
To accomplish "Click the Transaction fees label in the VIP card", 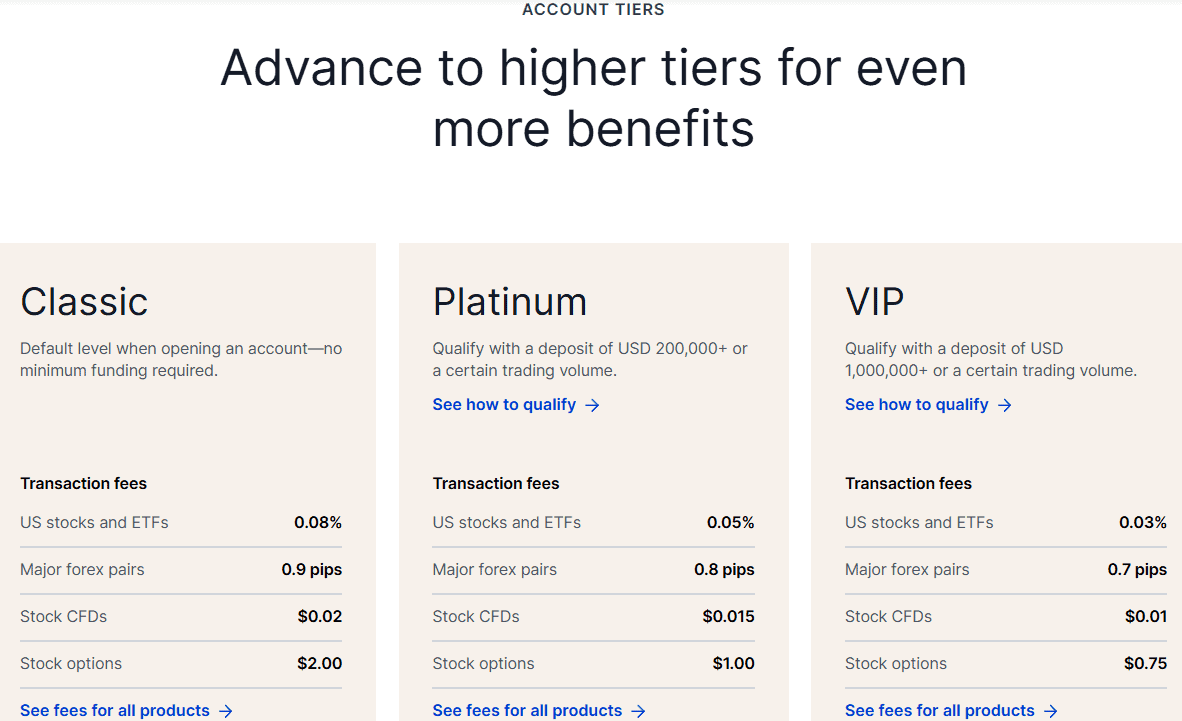I will click(908, 483).
